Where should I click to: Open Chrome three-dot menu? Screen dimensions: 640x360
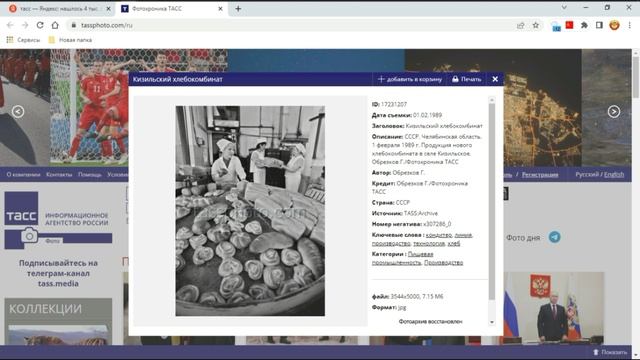point(629,25)
